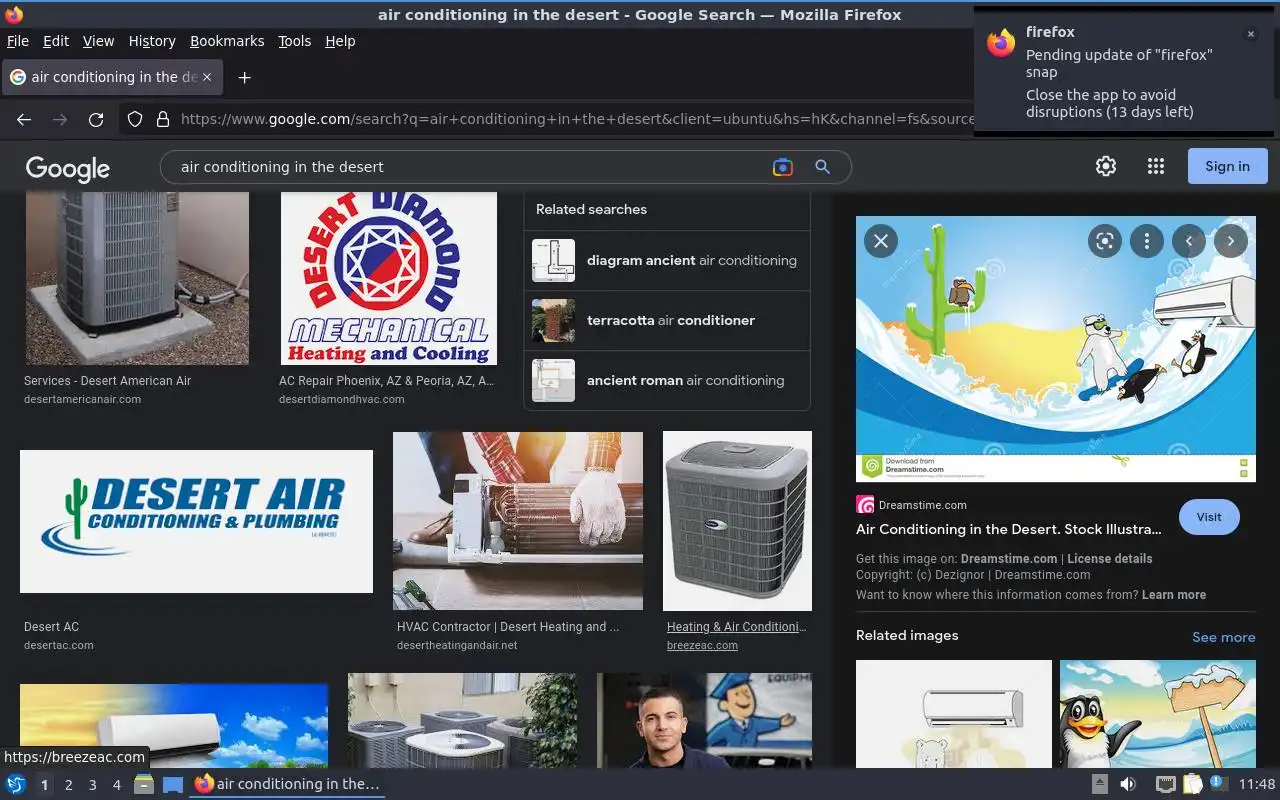Open See more related images
This screenshot has width=1280, height=800.
[x=1223, y=637]
